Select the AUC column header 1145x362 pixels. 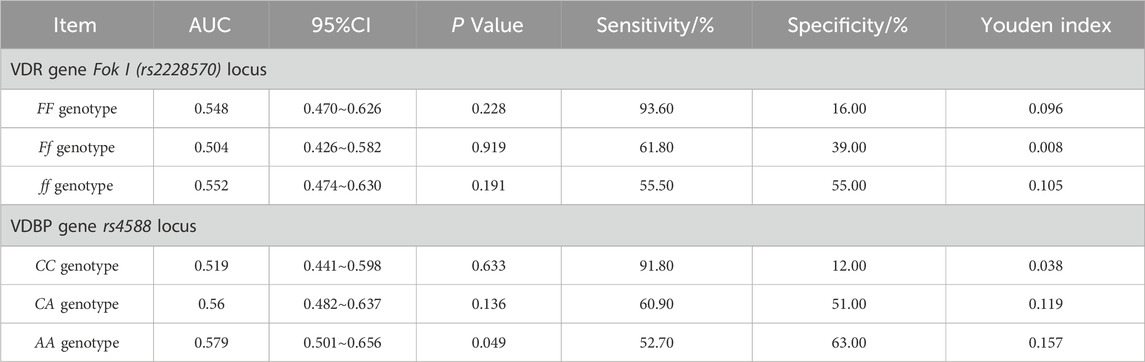tap(210, 25)
